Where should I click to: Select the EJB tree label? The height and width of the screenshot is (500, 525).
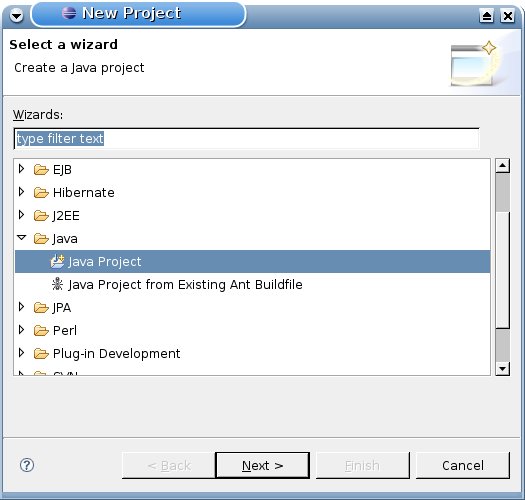click(62, 170)
